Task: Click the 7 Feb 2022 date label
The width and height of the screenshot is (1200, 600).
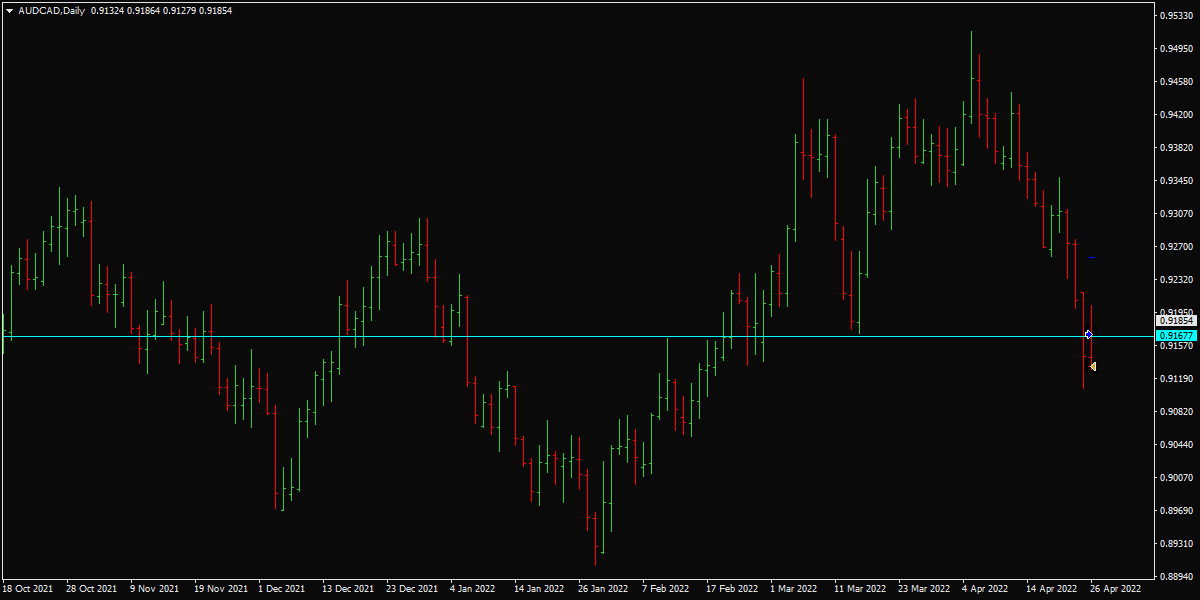Action: coord(666,589)
